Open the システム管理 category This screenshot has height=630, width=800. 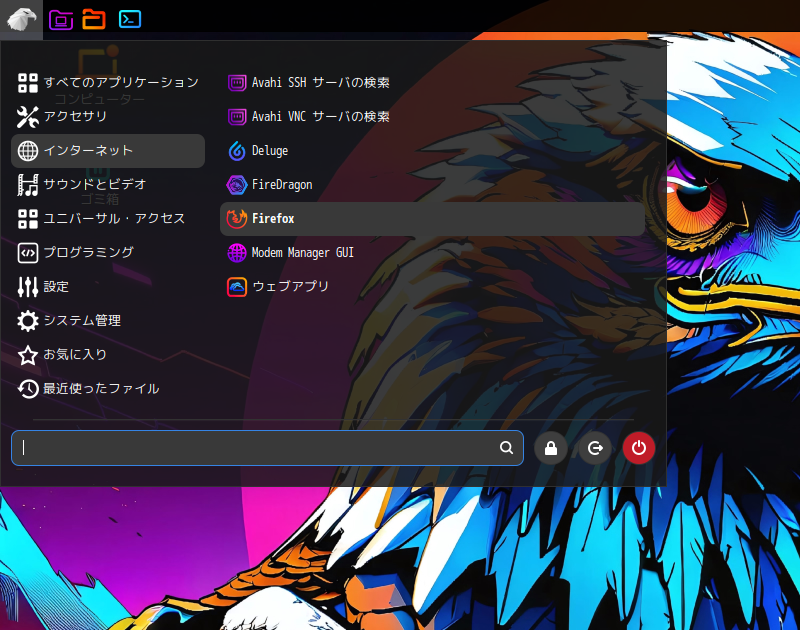[108, 321]
